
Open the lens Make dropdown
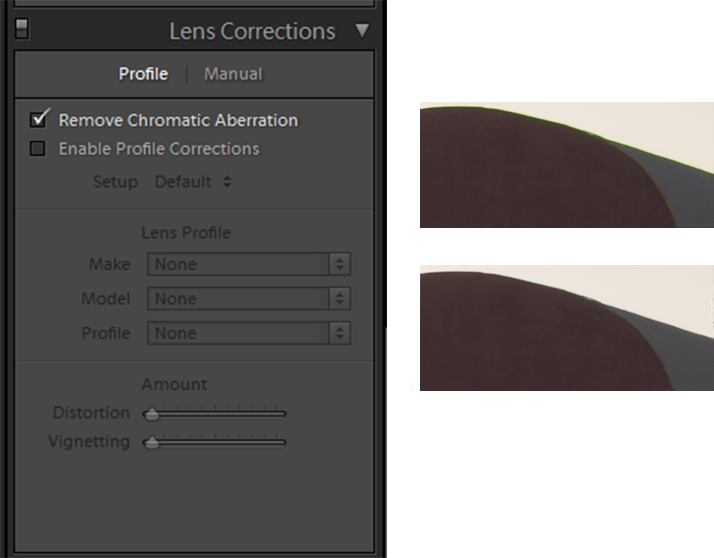(249, 264)
